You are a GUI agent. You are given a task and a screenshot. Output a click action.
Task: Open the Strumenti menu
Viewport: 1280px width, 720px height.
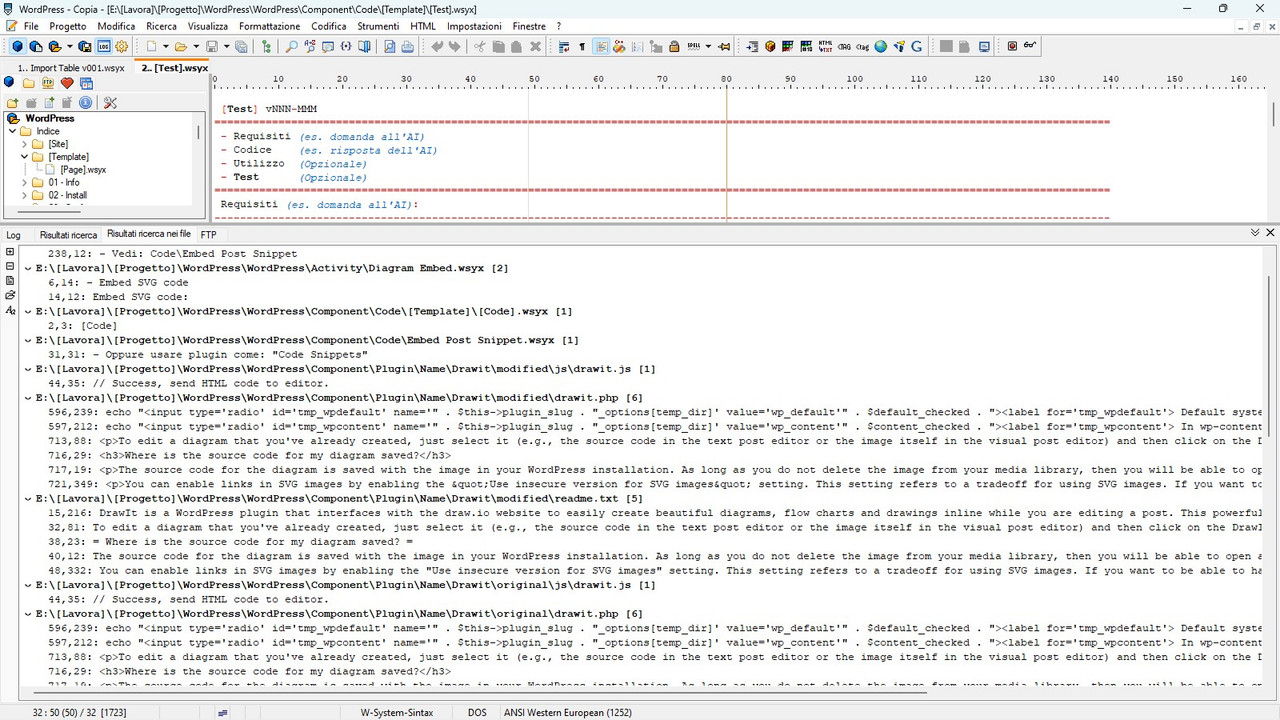point(378,26)
